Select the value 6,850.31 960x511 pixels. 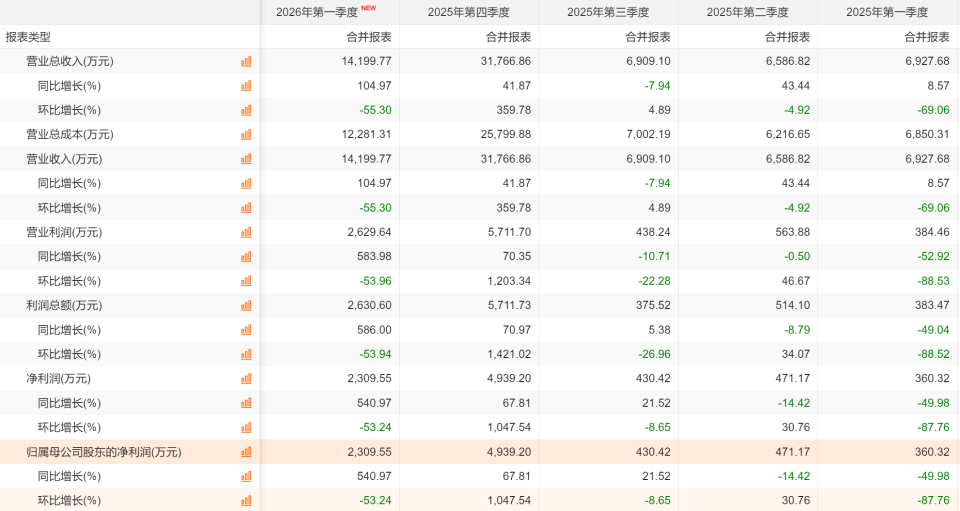928,135
